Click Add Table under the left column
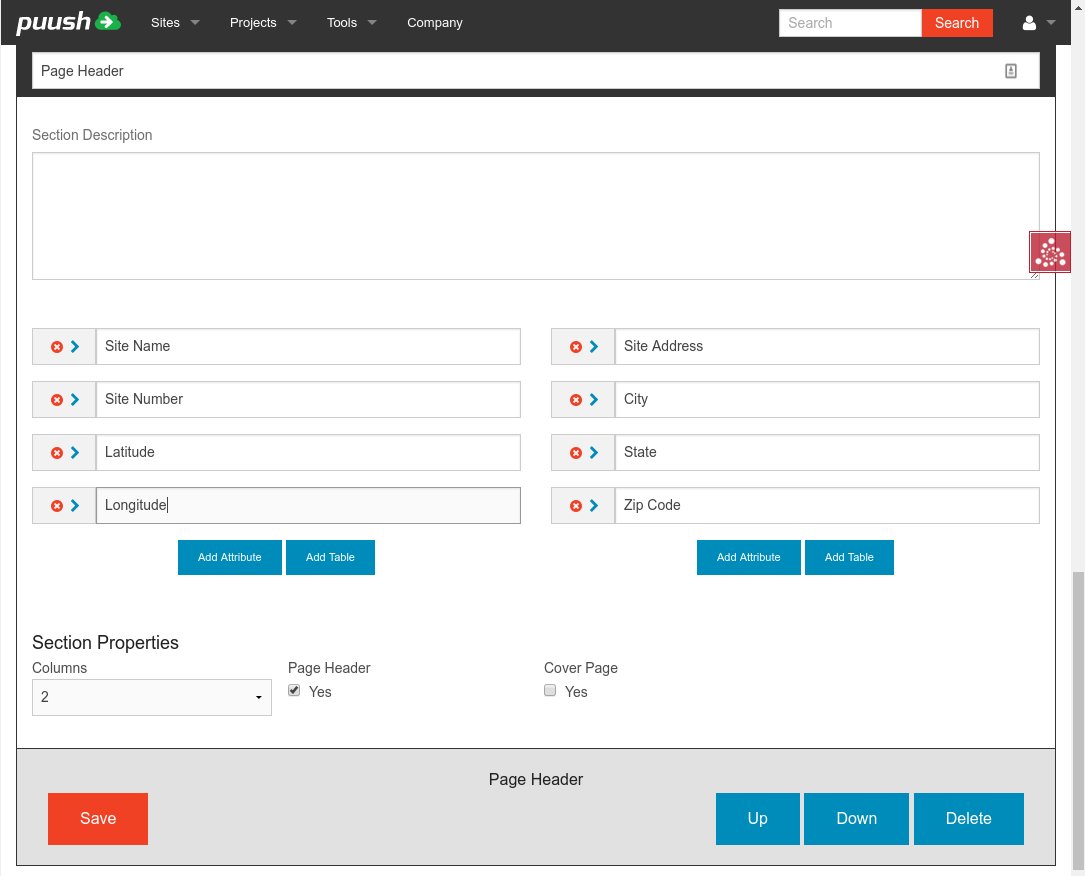The image size is (1085, 876). tap(330, 557)
